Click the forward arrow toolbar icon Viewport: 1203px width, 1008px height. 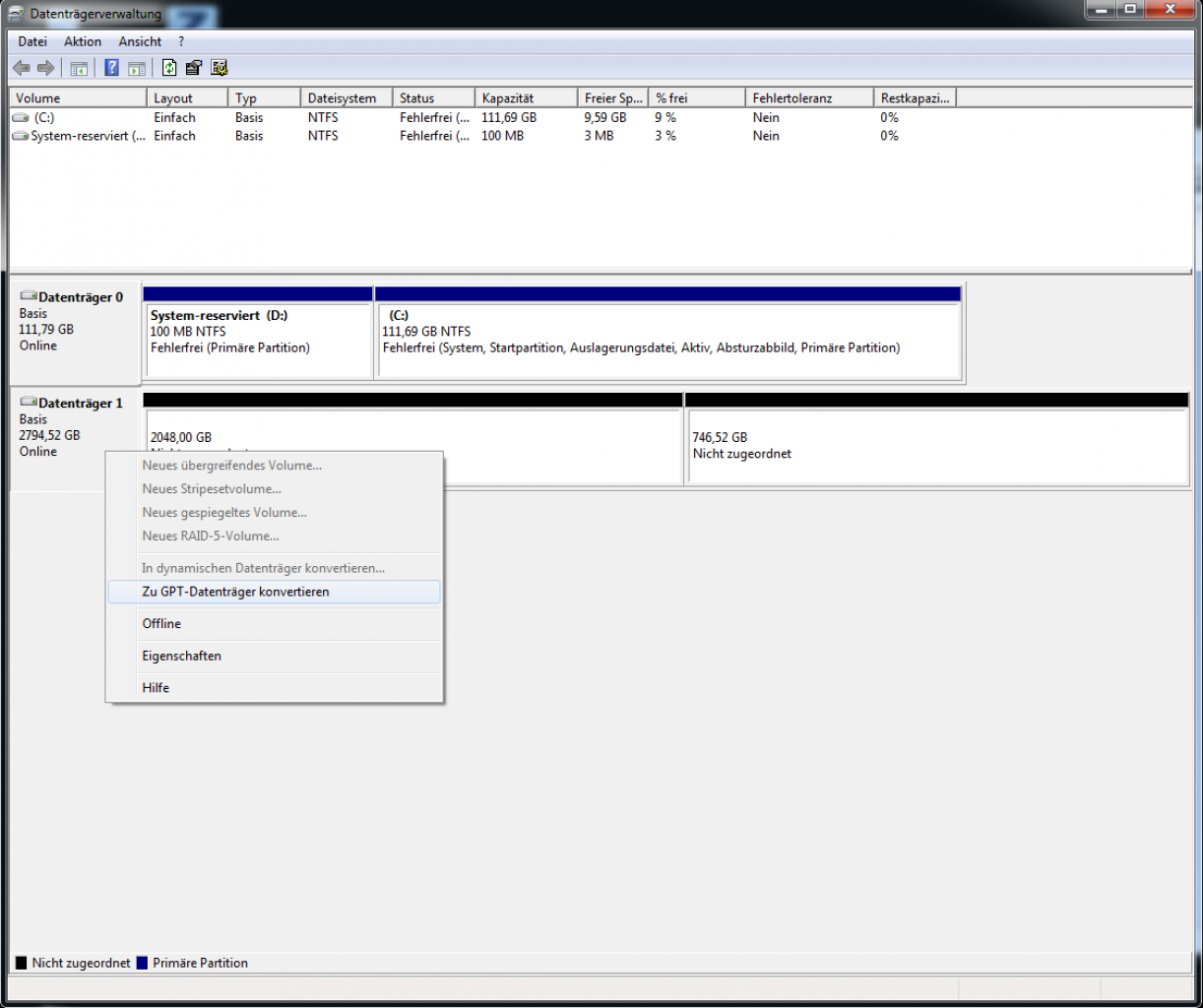[x=45, y=68]
